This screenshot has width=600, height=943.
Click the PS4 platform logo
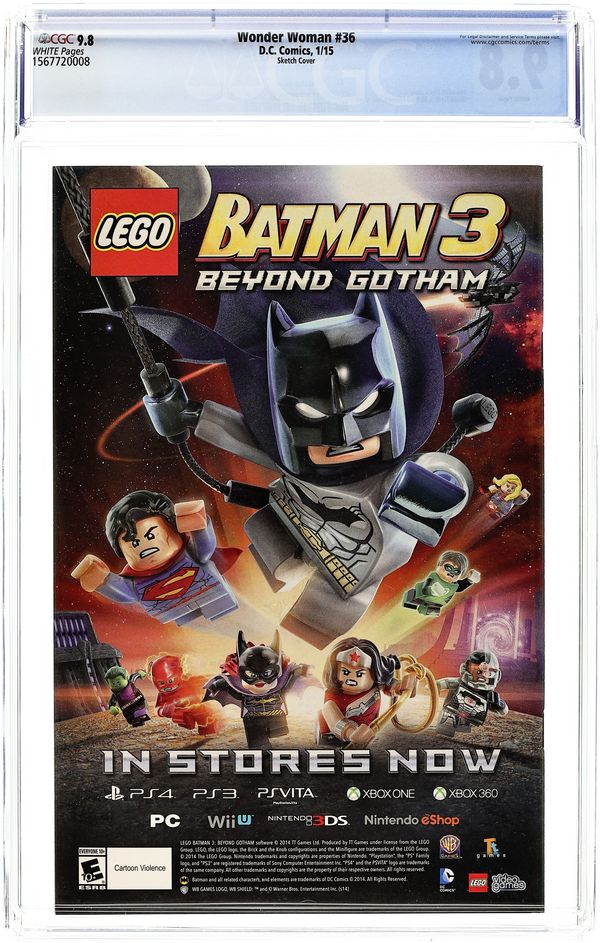coord(139,794)
